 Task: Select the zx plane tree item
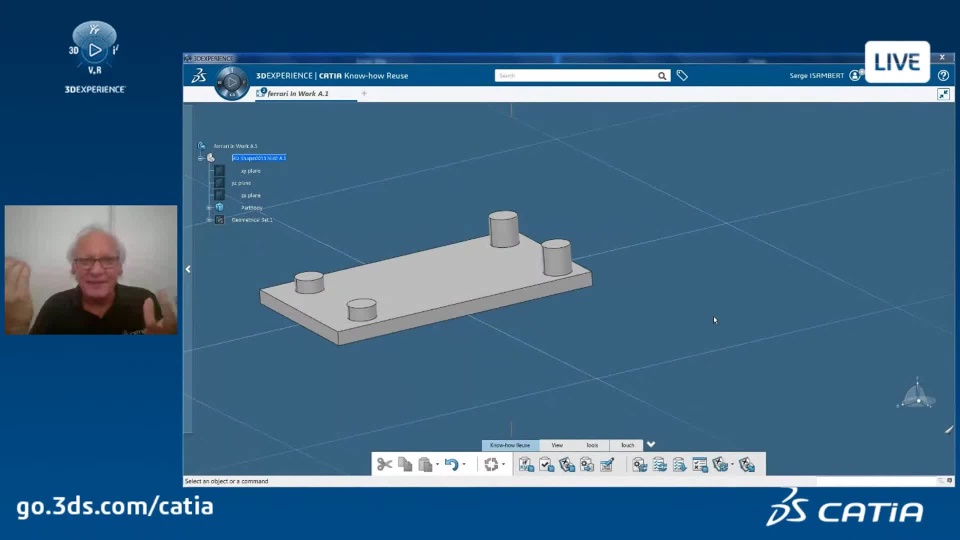click(x=250, y=195)
